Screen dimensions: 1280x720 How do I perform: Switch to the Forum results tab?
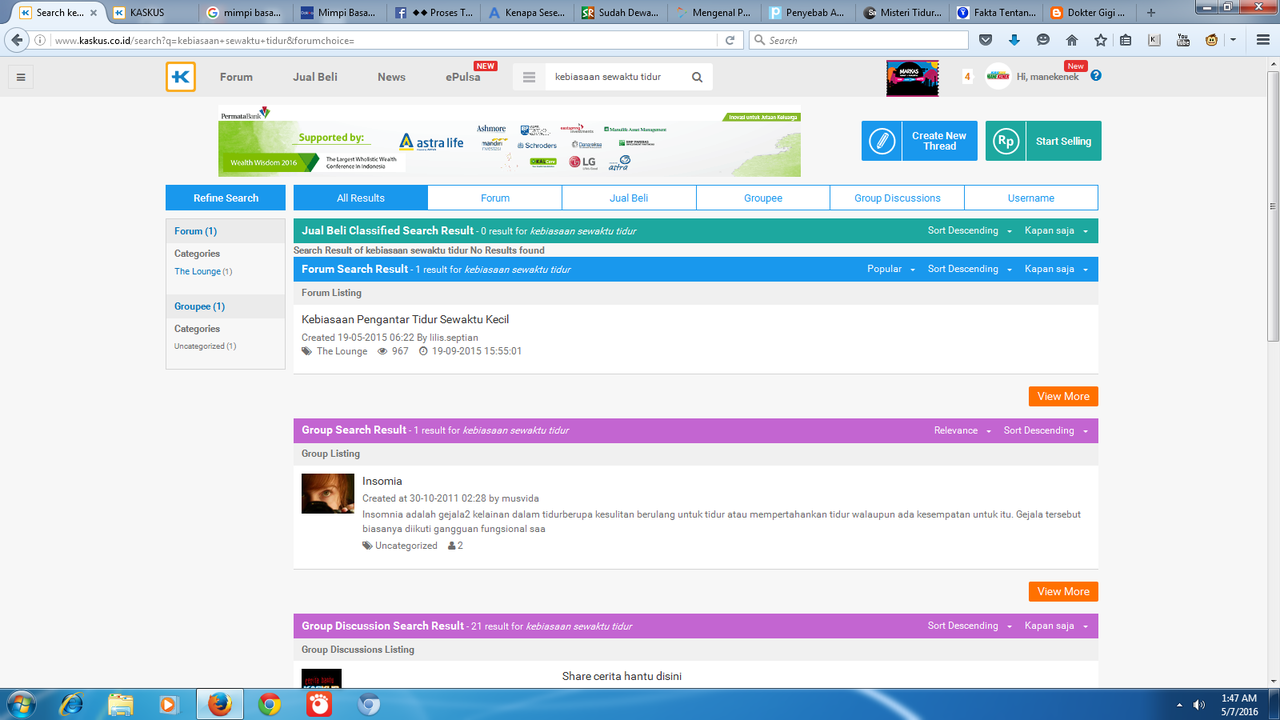[x=495, y=198]
